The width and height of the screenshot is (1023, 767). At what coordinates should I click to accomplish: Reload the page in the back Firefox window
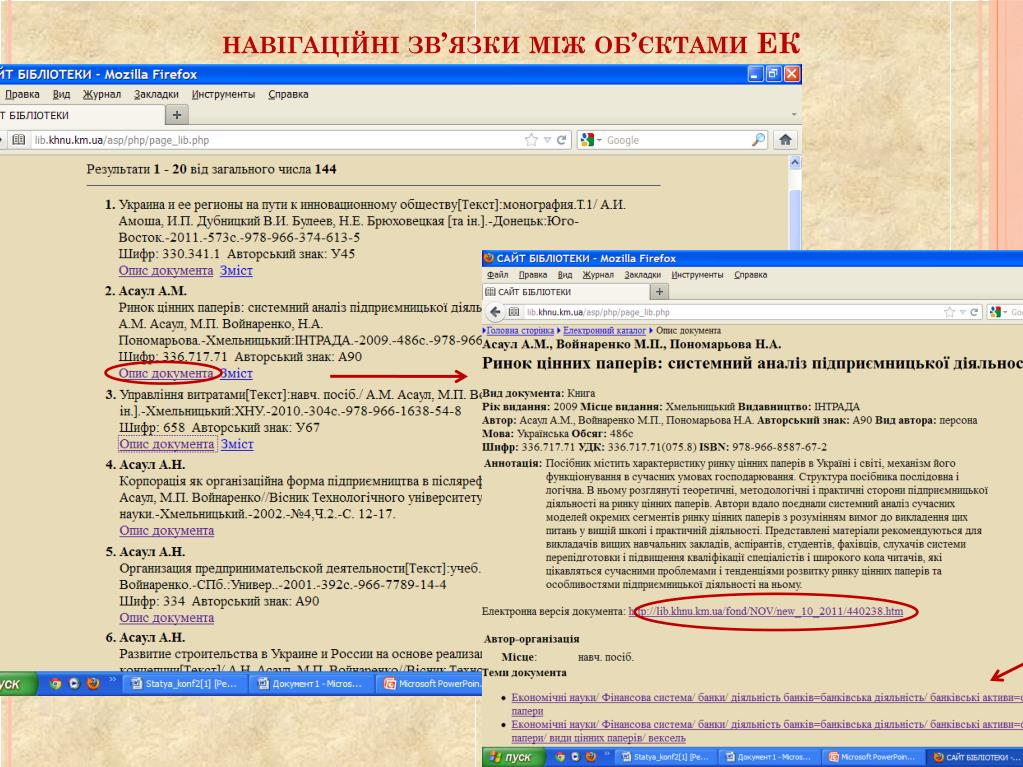point(561,140)
